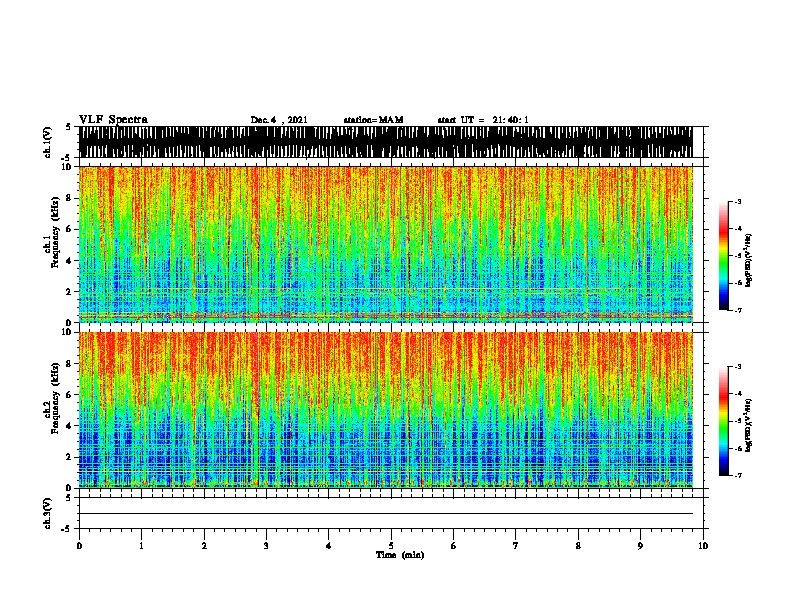The width and height of the screenshot is (792, 612).
Task: Click the flat line in the ch.3 panel
Action: [x=386, y=514]
